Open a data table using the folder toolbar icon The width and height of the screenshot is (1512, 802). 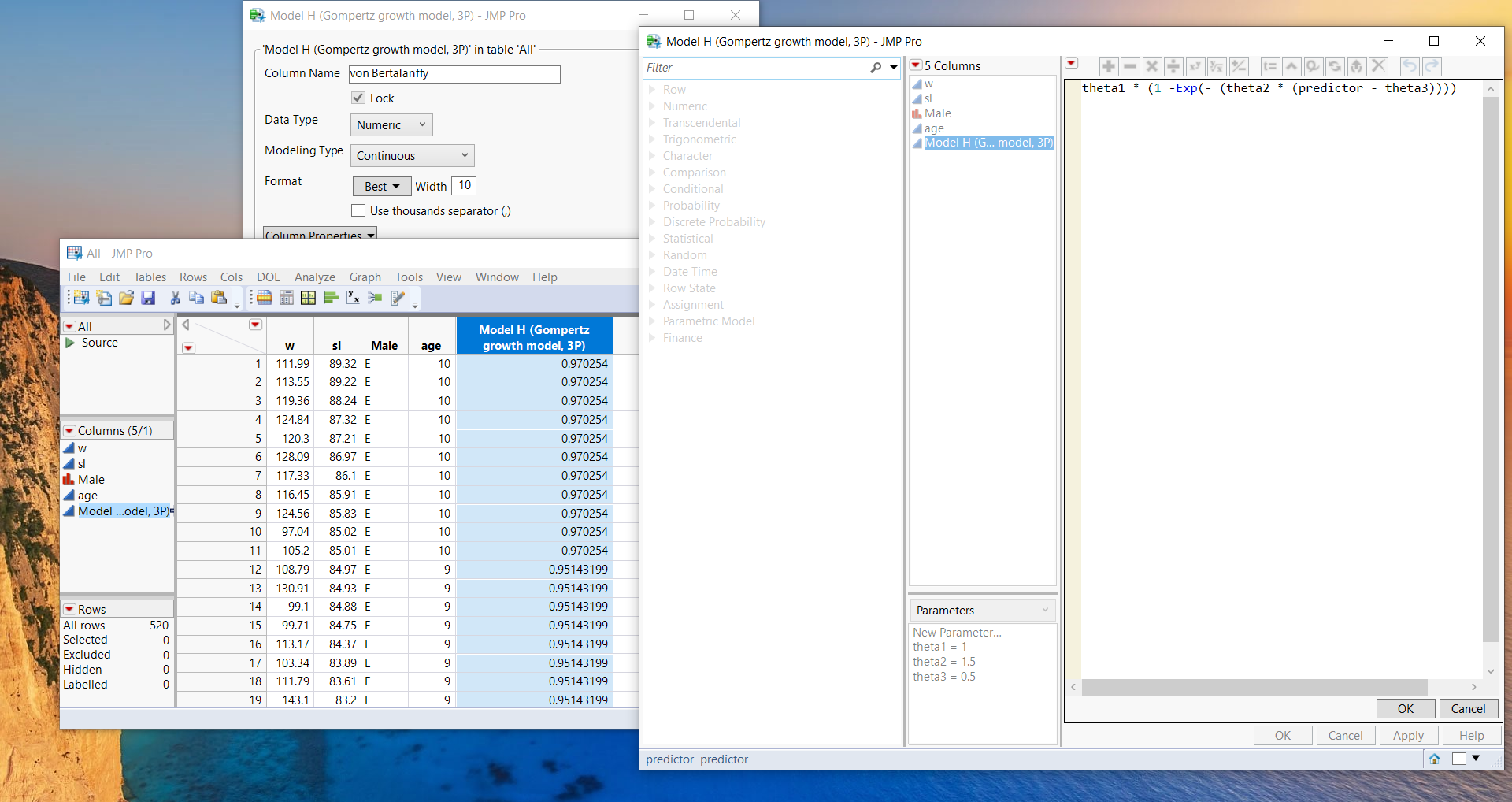coord(126,298)
